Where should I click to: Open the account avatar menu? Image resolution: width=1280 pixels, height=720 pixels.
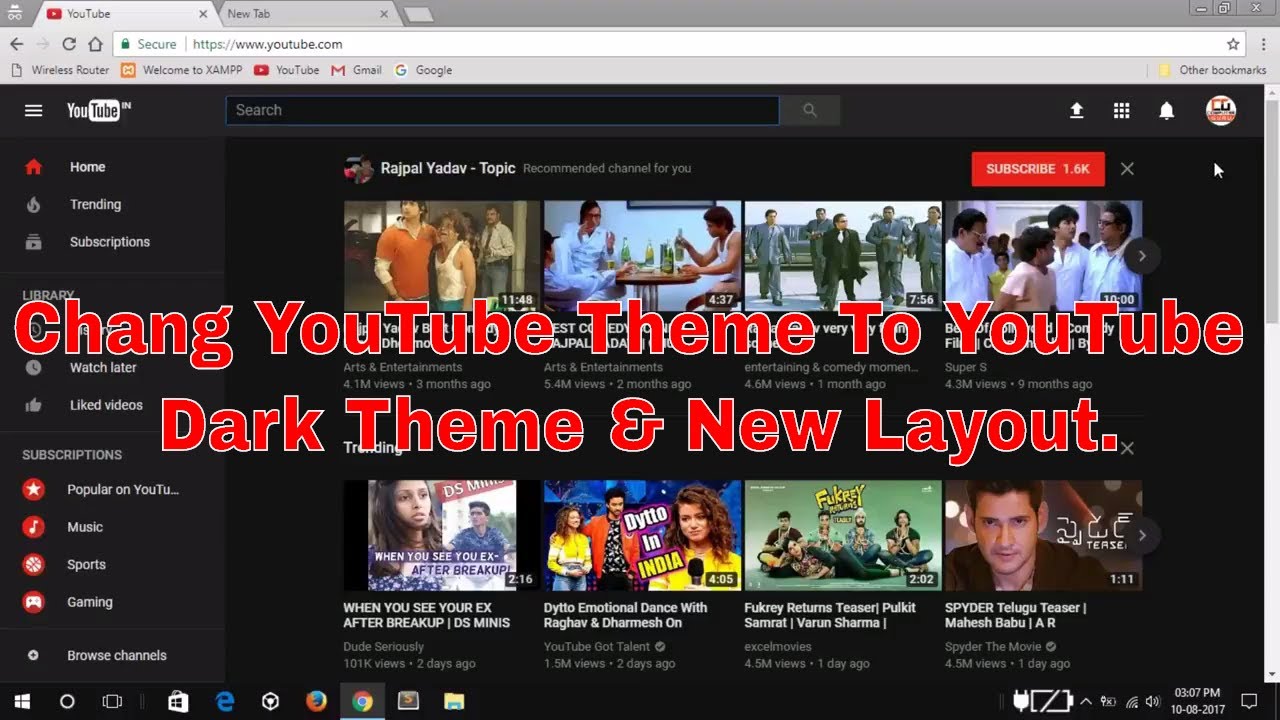click(x=1221, y=110)
